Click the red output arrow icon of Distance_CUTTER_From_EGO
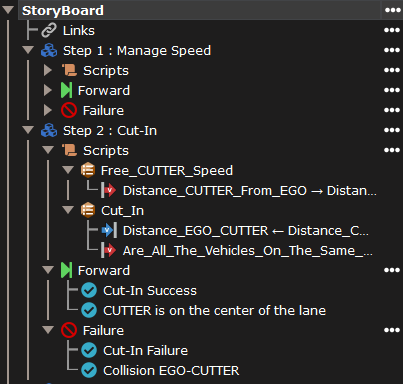Screen dimensions: 403x384 (x=109, y=190)
